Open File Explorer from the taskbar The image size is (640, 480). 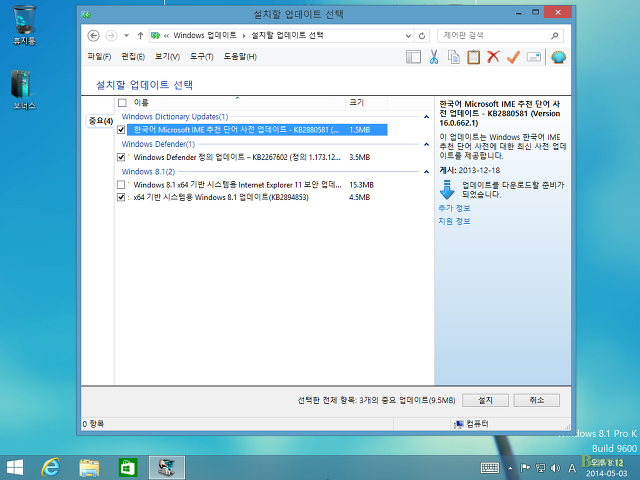point(89,468)
